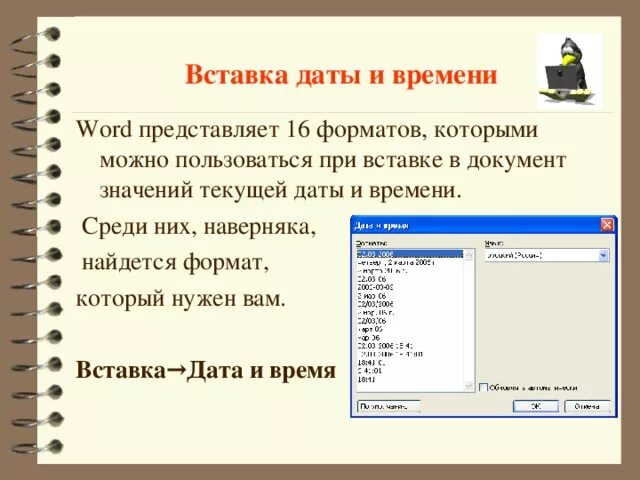Select the 02.03.06 format row
This screenshot has height=480, width=640.
click(410, 279)
